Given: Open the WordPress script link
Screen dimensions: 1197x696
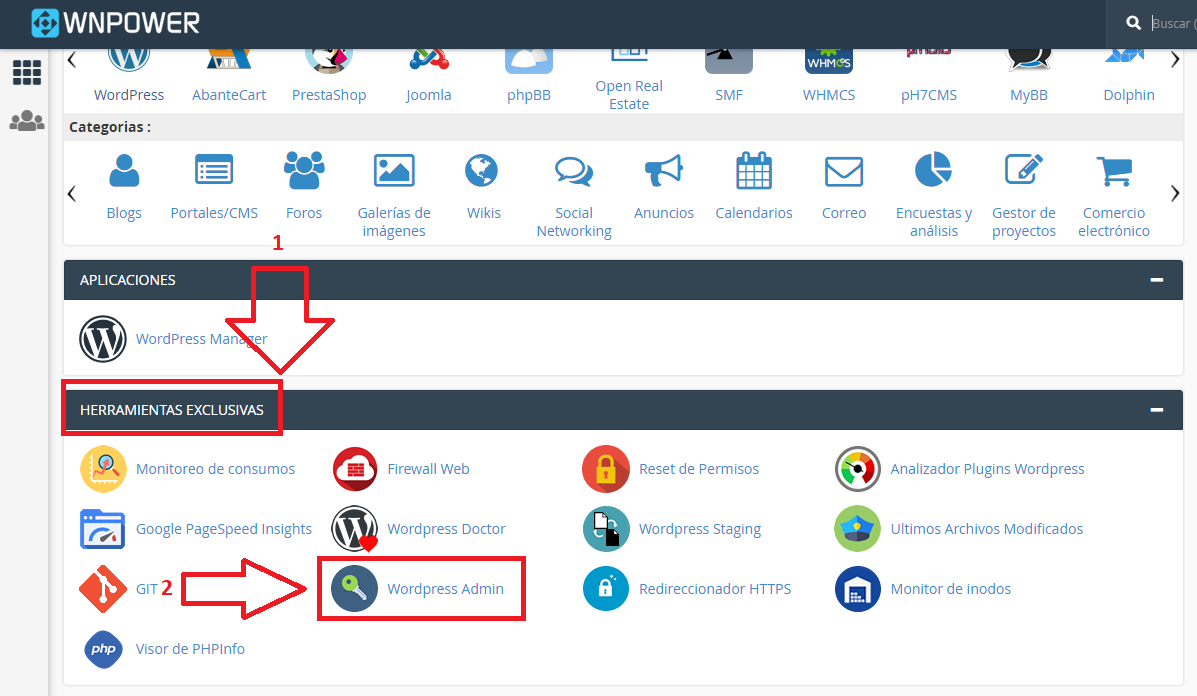Looking at the screenshot, I should [x=129, y=95].
